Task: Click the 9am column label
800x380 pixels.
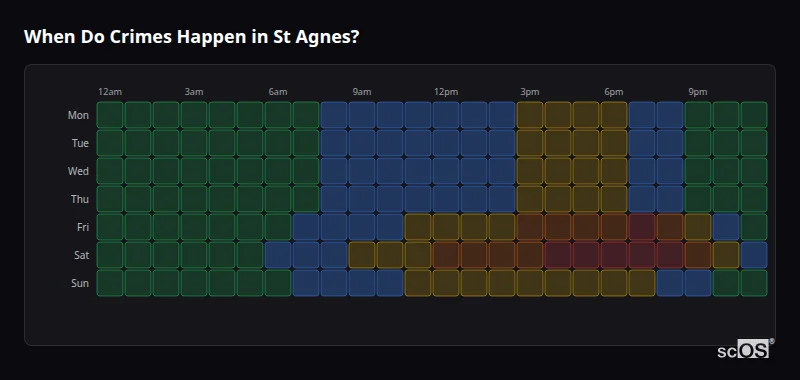Action: coord(362,92)
